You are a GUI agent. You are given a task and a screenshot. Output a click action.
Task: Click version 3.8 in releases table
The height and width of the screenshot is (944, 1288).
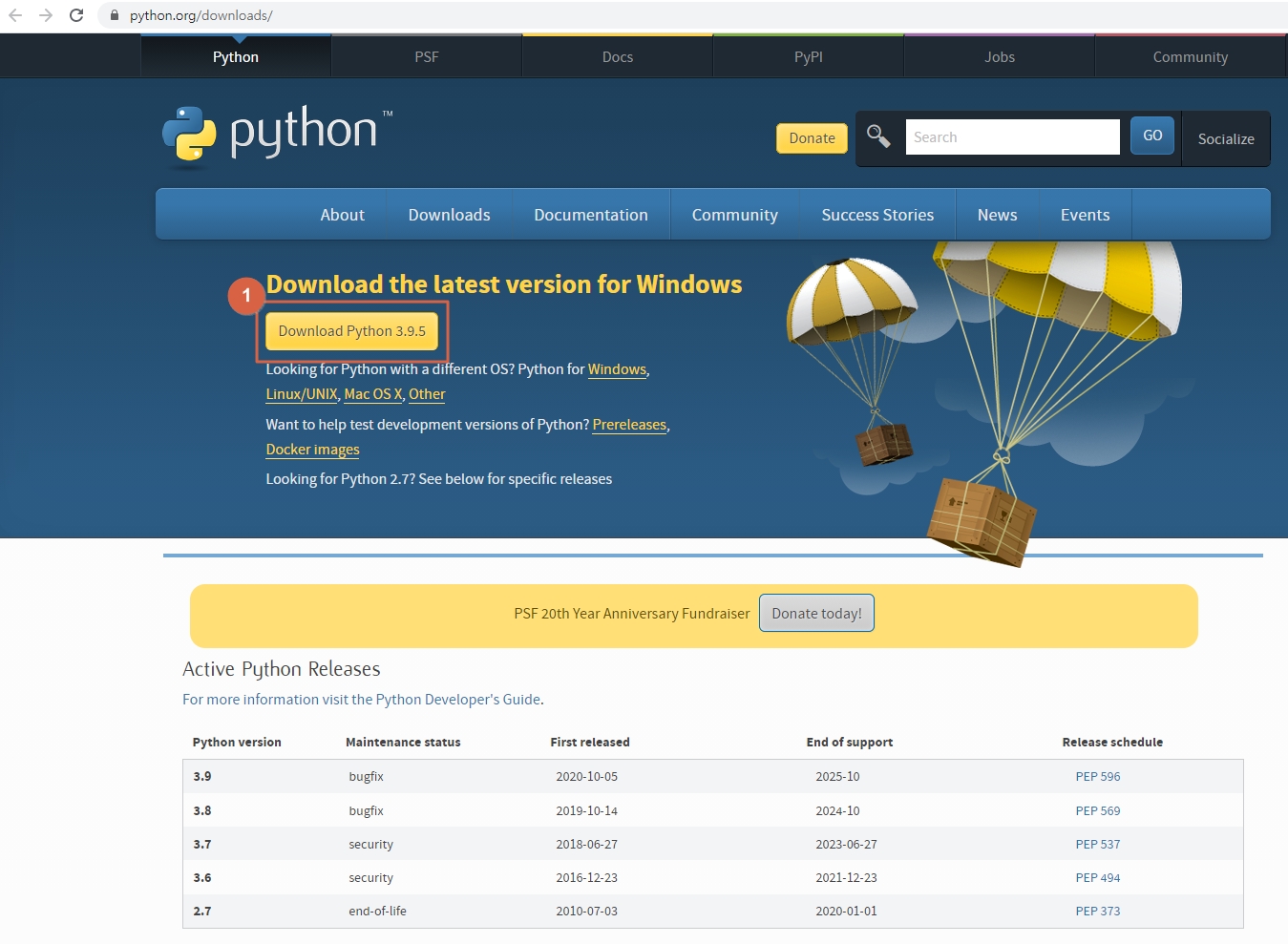tap(202, 811)
